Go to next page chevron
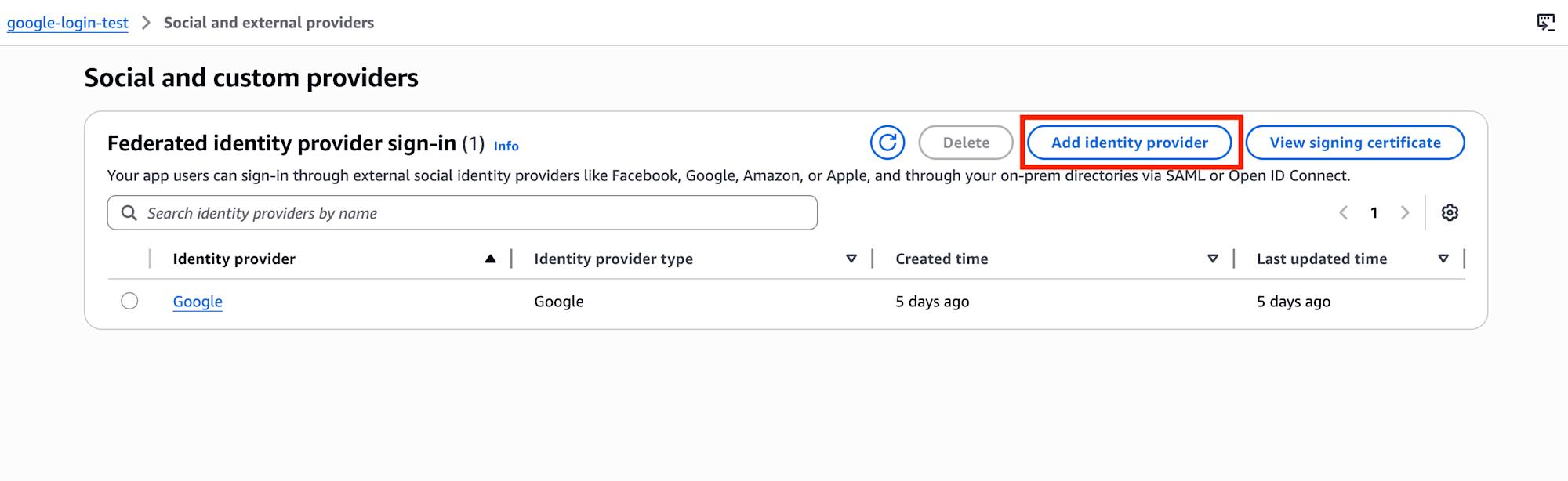This screenshot has width=1568, height=481. click(x=1405, y=212)
